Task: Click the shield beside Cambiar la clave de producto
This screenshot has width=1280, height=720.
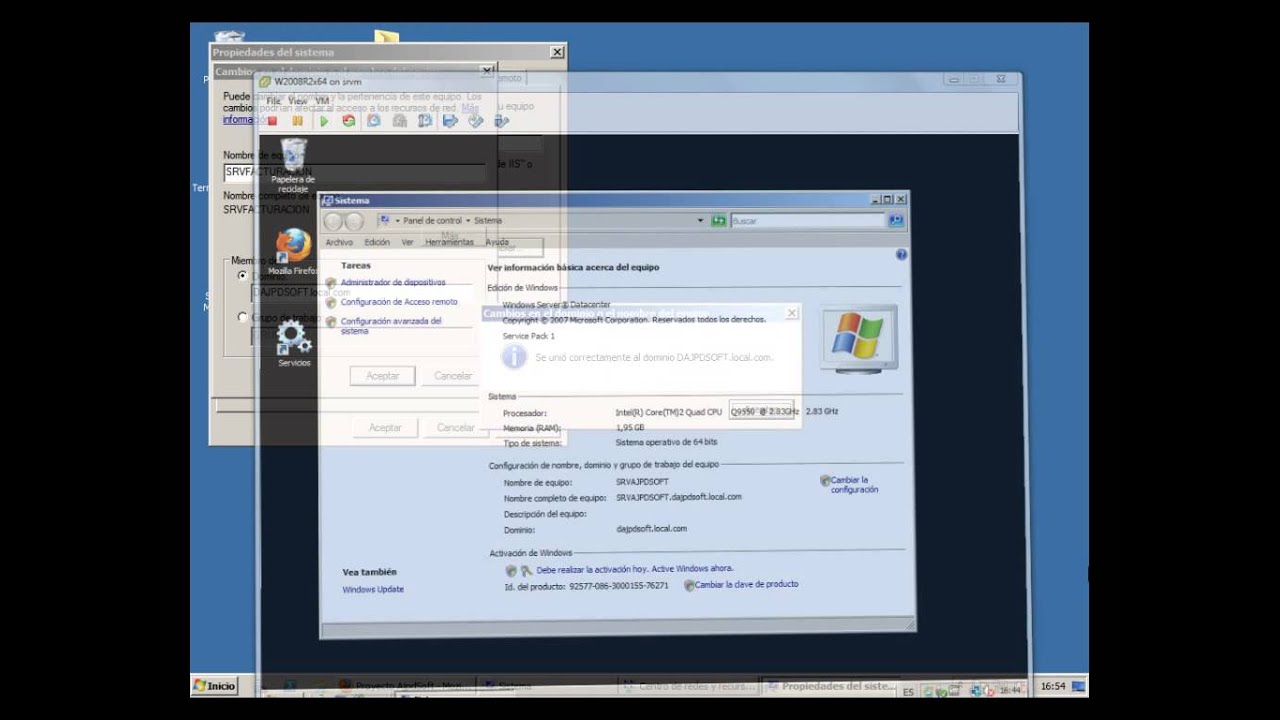Action: 689,585
